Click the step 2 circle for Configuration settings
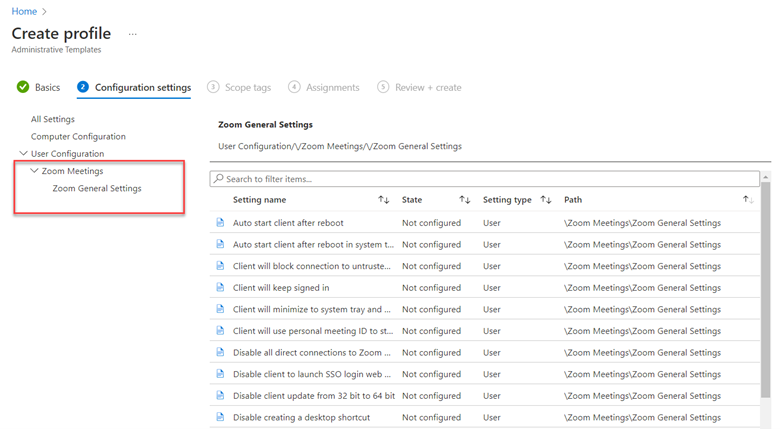 point(83,87)
